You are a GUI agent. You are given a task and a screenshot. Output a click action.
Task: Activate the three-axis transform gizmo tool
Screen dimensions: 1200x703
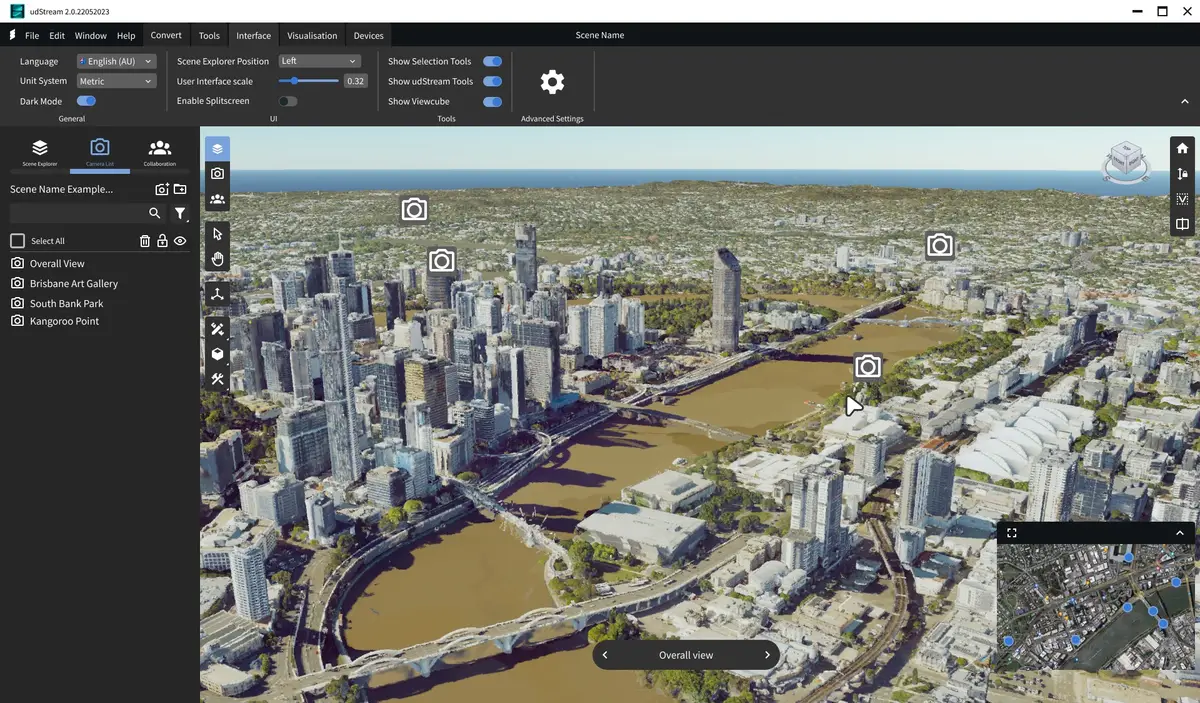coord(217,294)
